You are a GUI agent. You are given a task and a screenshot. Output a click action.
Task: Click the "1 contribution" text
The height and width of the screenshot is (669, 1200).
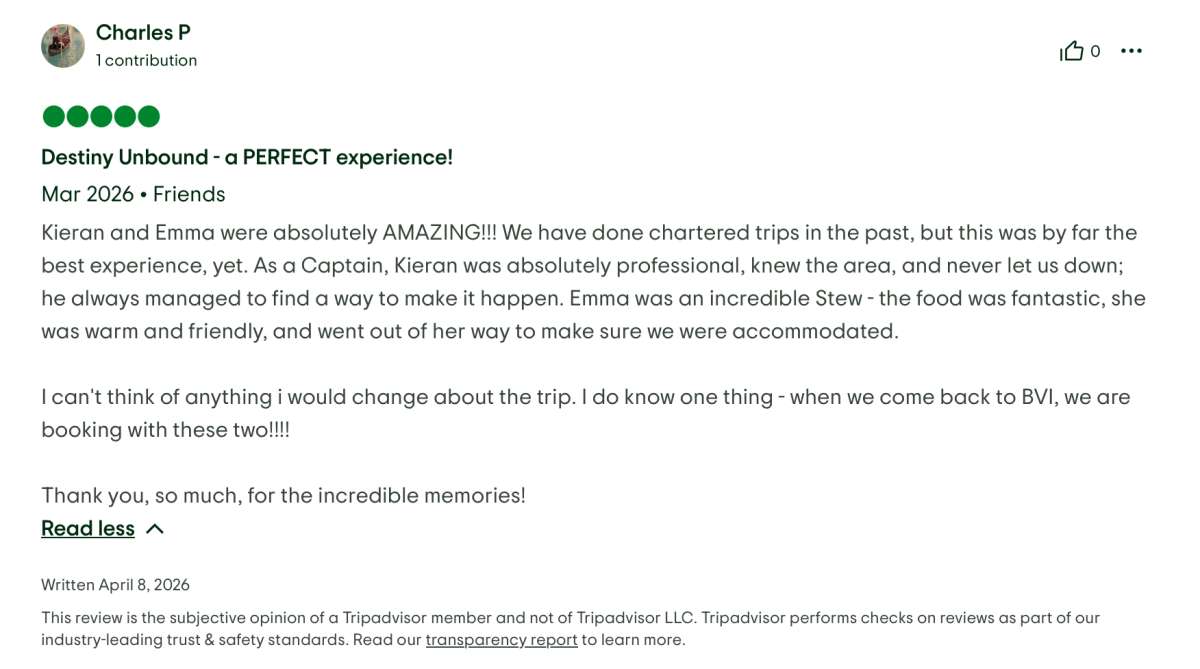pos(146,60)
